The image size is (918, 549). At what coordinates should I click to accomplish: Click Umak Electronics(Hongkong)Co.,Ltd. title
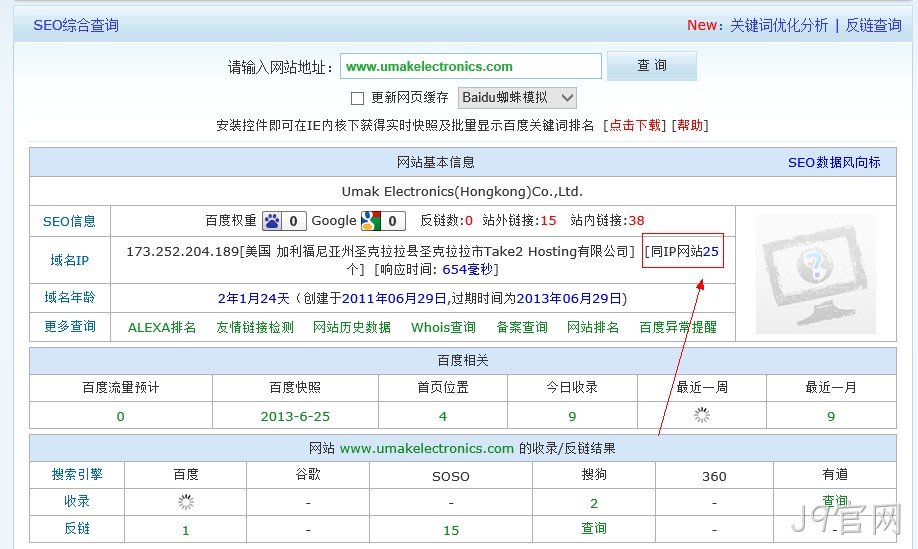click(462, 191)
